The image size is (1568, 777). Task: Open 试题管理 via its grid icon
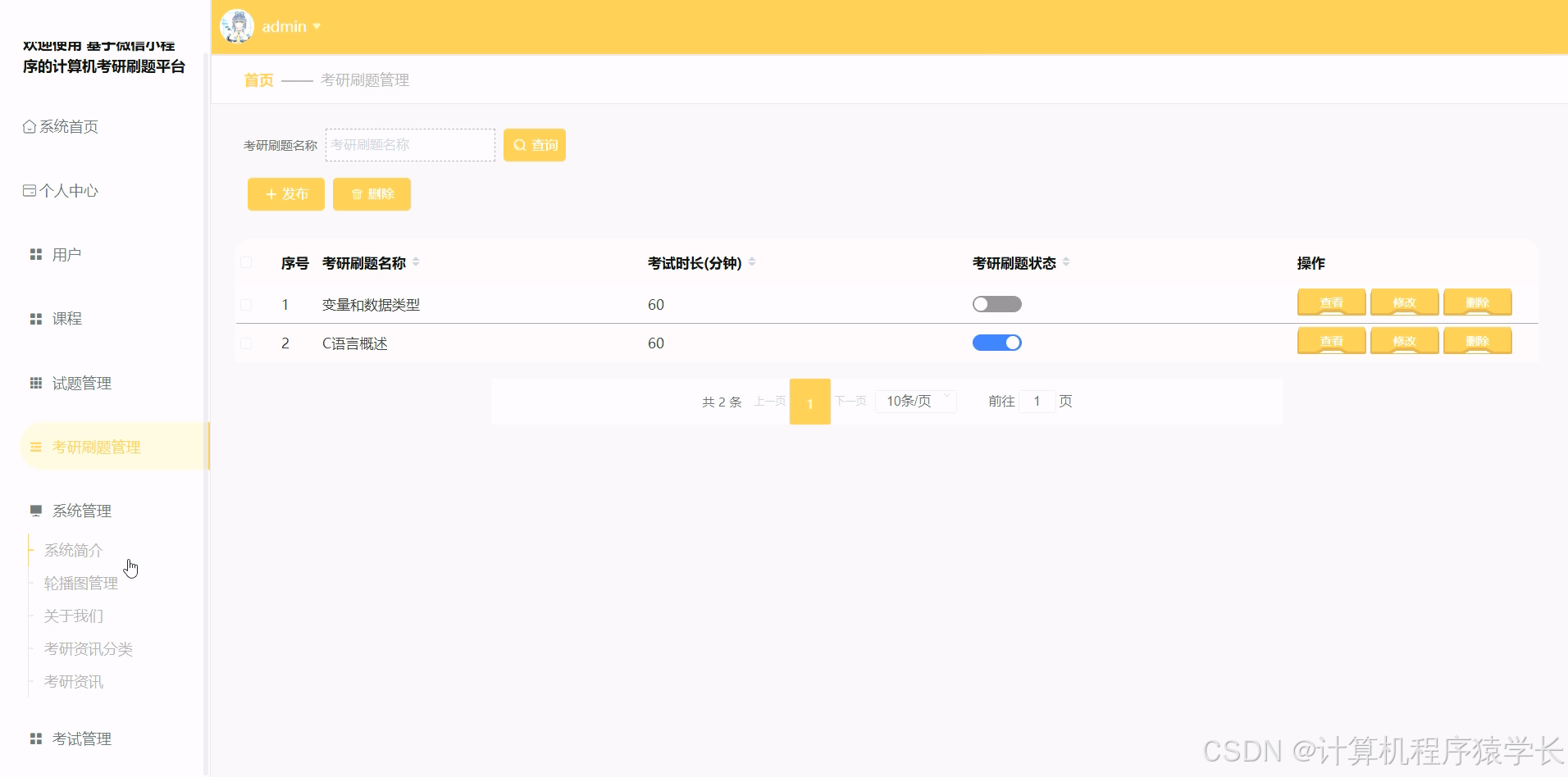tap(36, 383)
